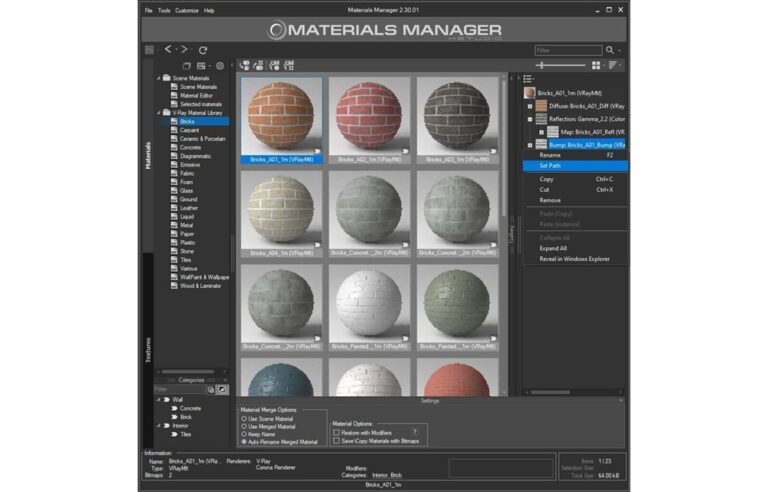Viewport: 768px width, 492px height.
Task: Click the Diffuse map texture icon
Action: pyautogui.click(x=541, y=106)
